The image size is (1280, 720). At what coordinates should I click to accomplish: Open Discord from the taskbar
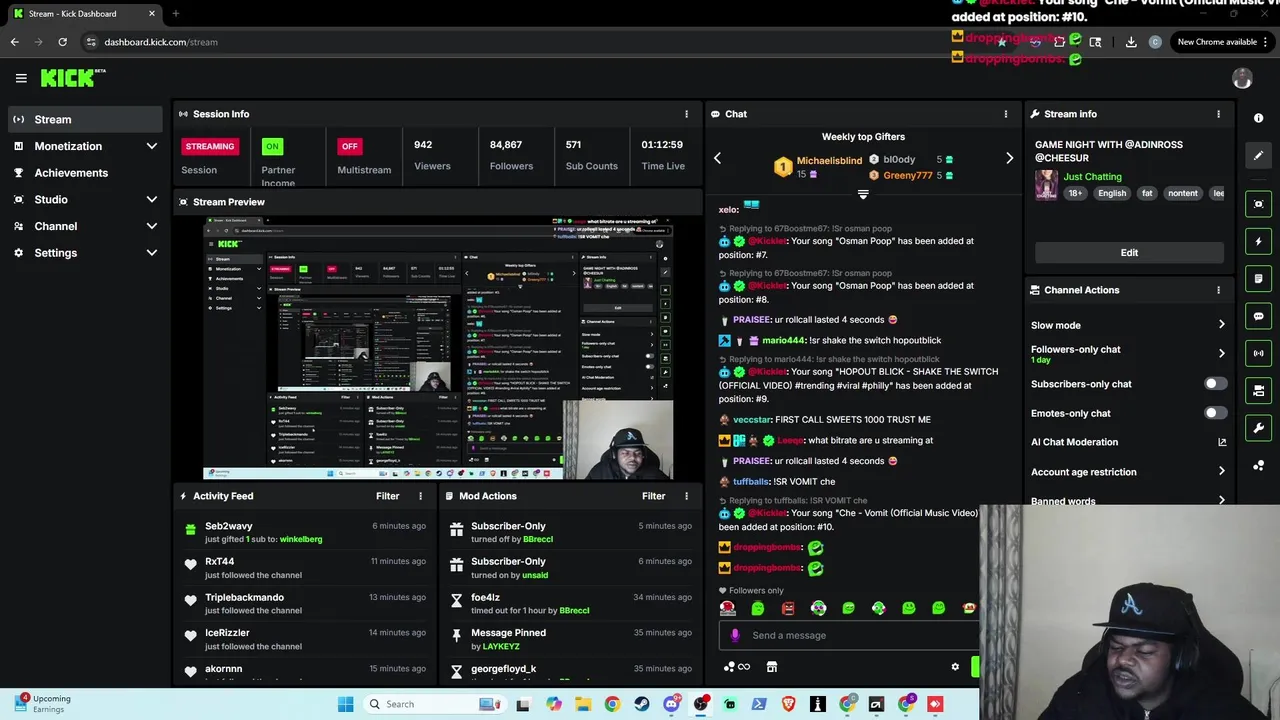pos(671,704)
